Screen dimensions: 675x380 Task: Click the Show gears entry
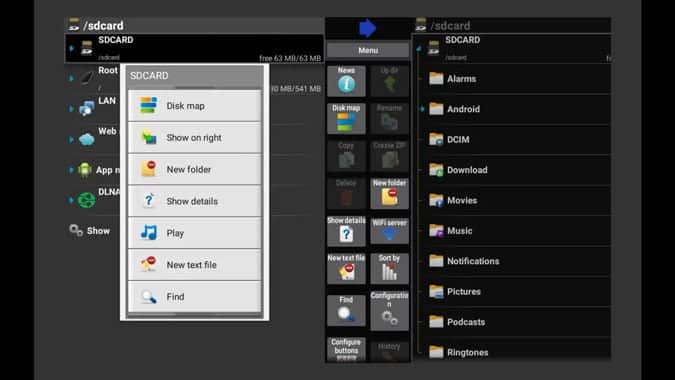[90, 231]
